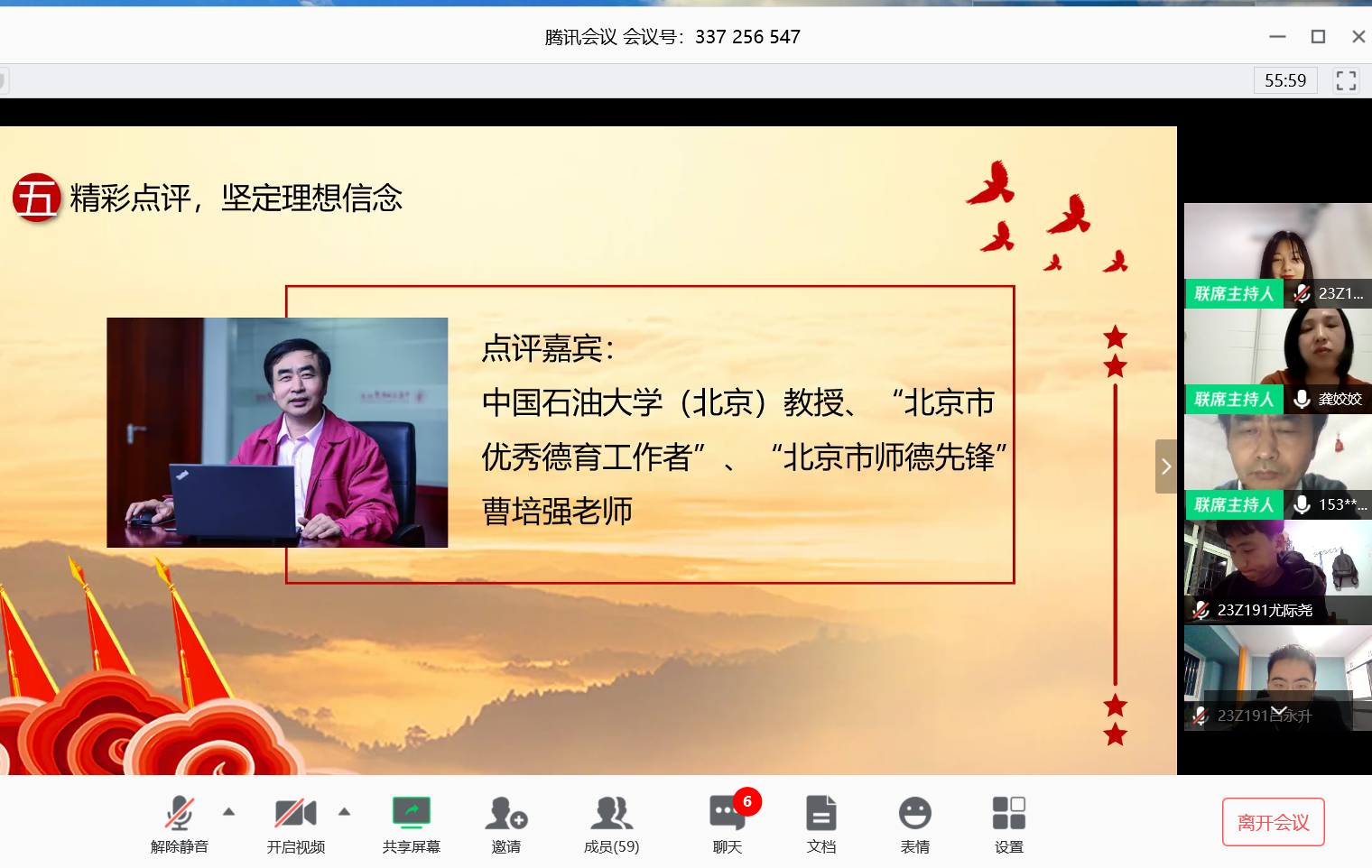Expand video options arrow beside 开启视频
The width and height of the screenshot is (1372, 868).
344,812
